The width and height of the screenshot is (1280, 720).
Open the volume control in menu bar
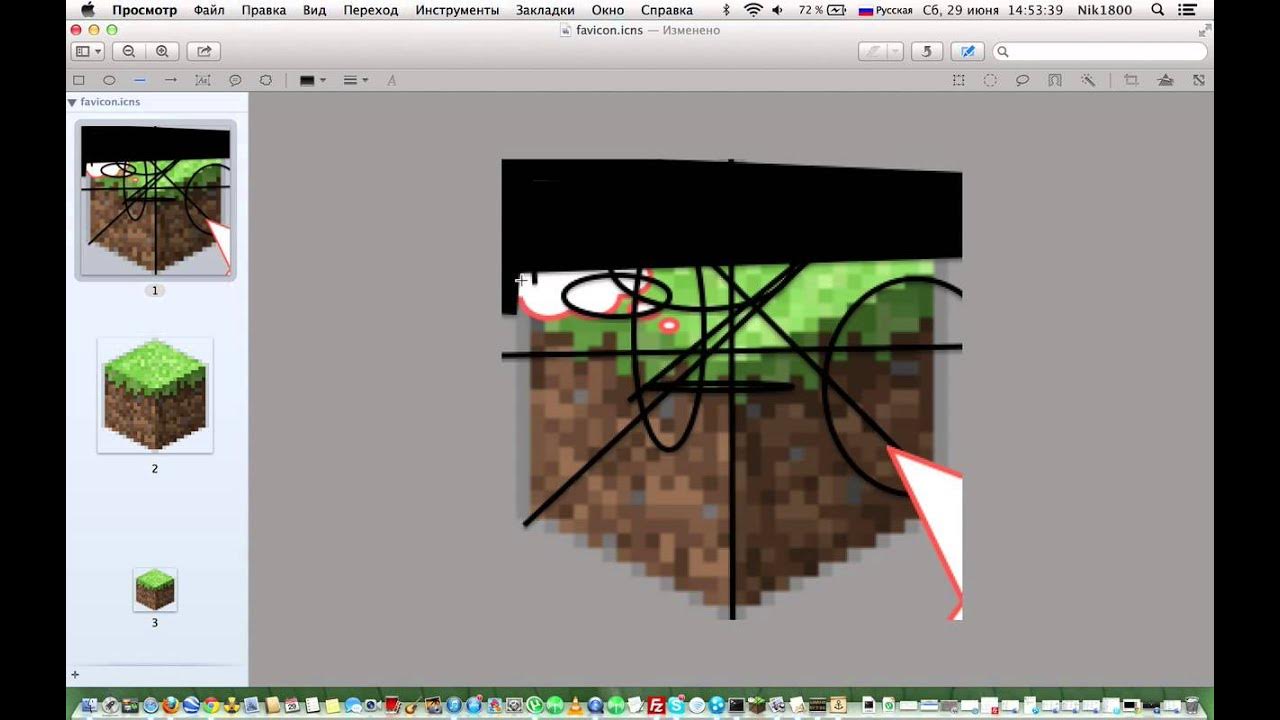click(x=779, y=10)
